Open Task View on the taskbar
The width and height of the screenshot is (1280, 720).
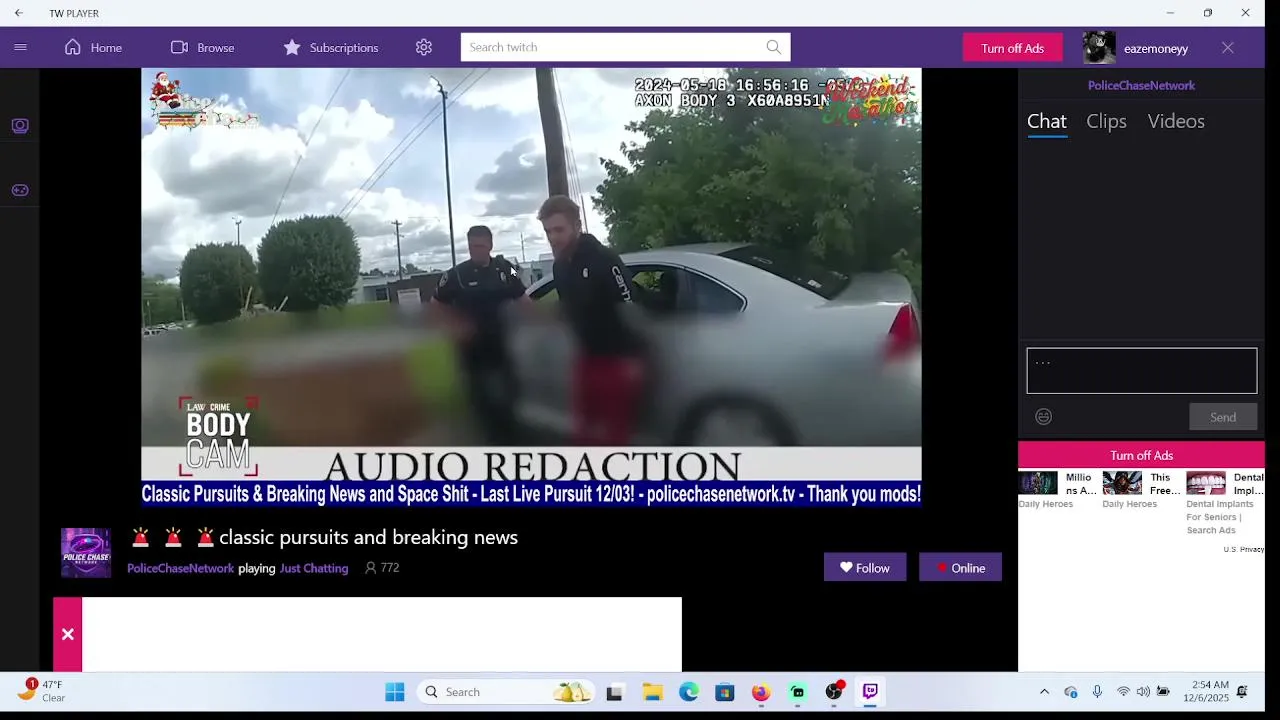coord(615,692)
